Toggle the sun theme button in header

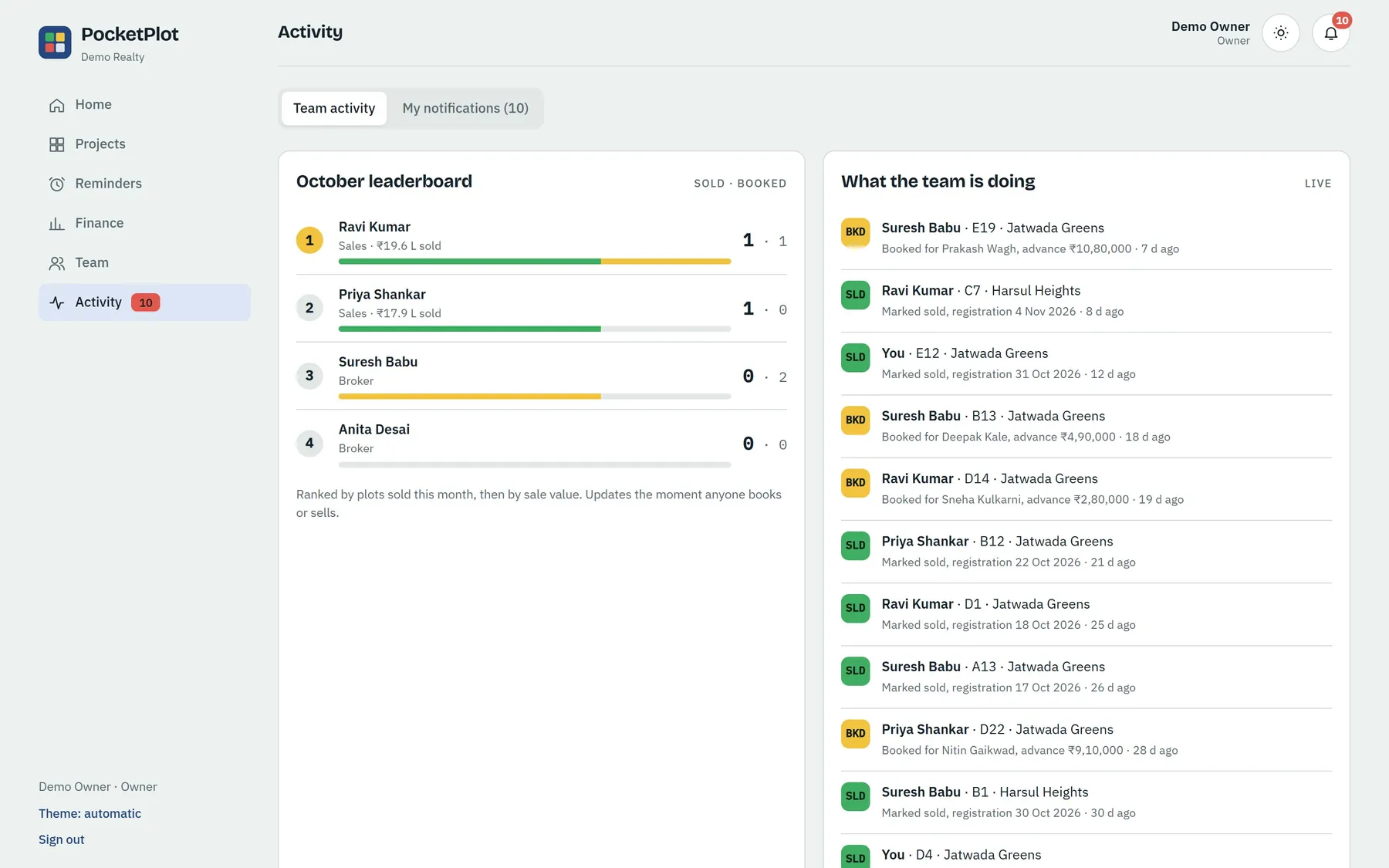click(x=1281, y=33)
